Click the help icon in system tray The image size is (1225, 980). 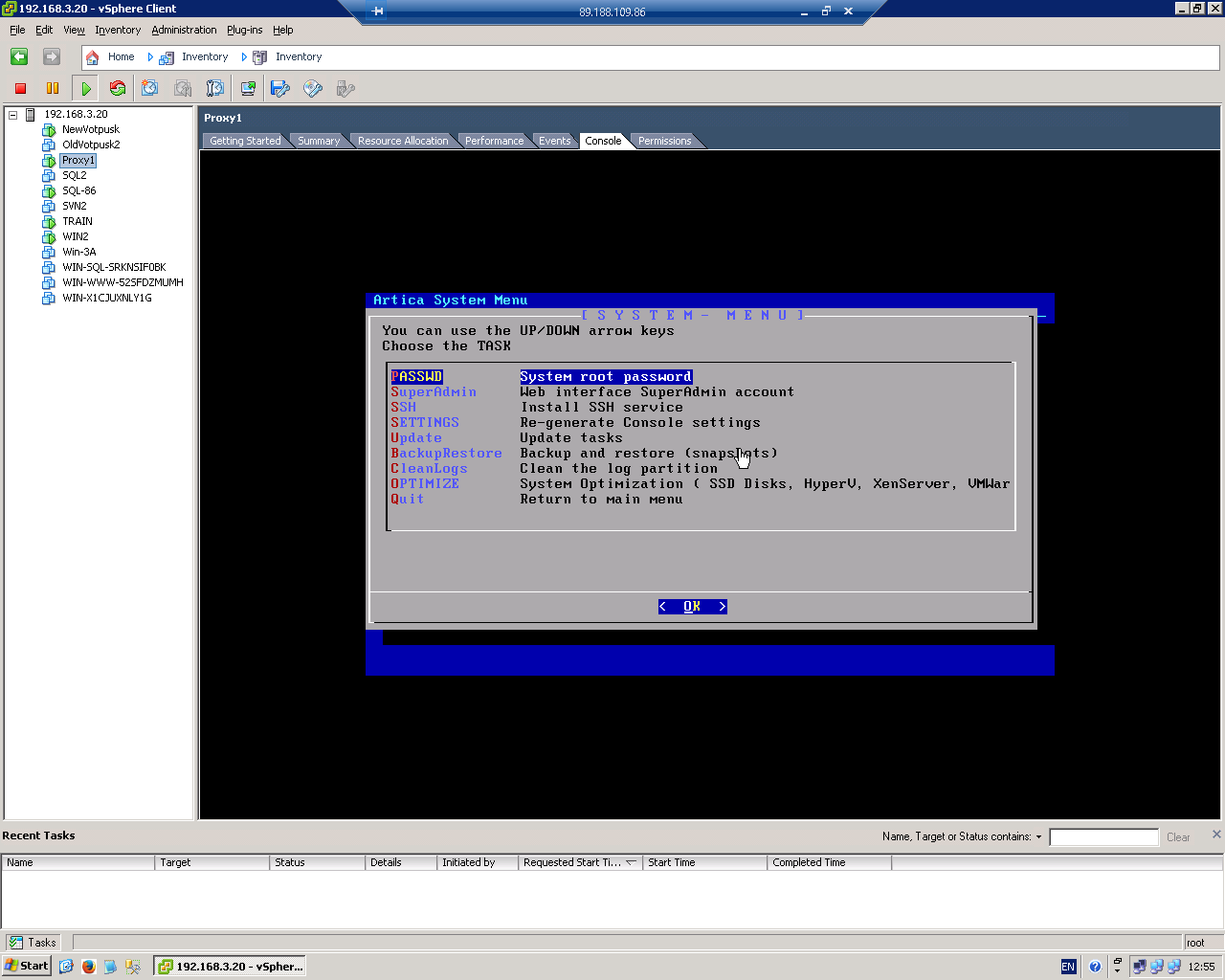pos(1096,967)
